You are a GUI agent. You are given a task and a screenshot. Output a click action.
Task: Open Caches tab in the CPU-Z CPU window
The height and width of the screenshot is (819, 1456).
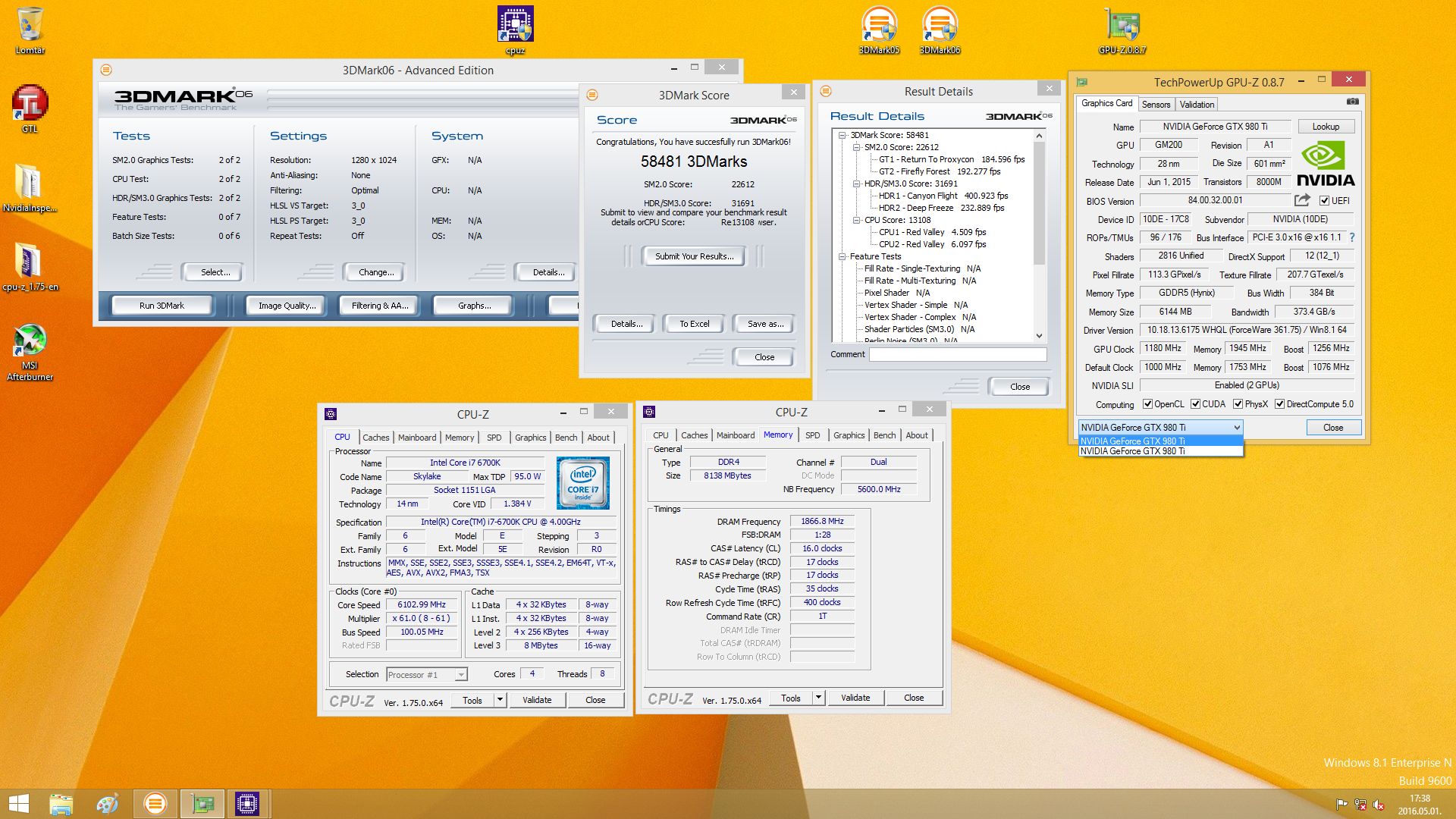click(x=375, y=438)
